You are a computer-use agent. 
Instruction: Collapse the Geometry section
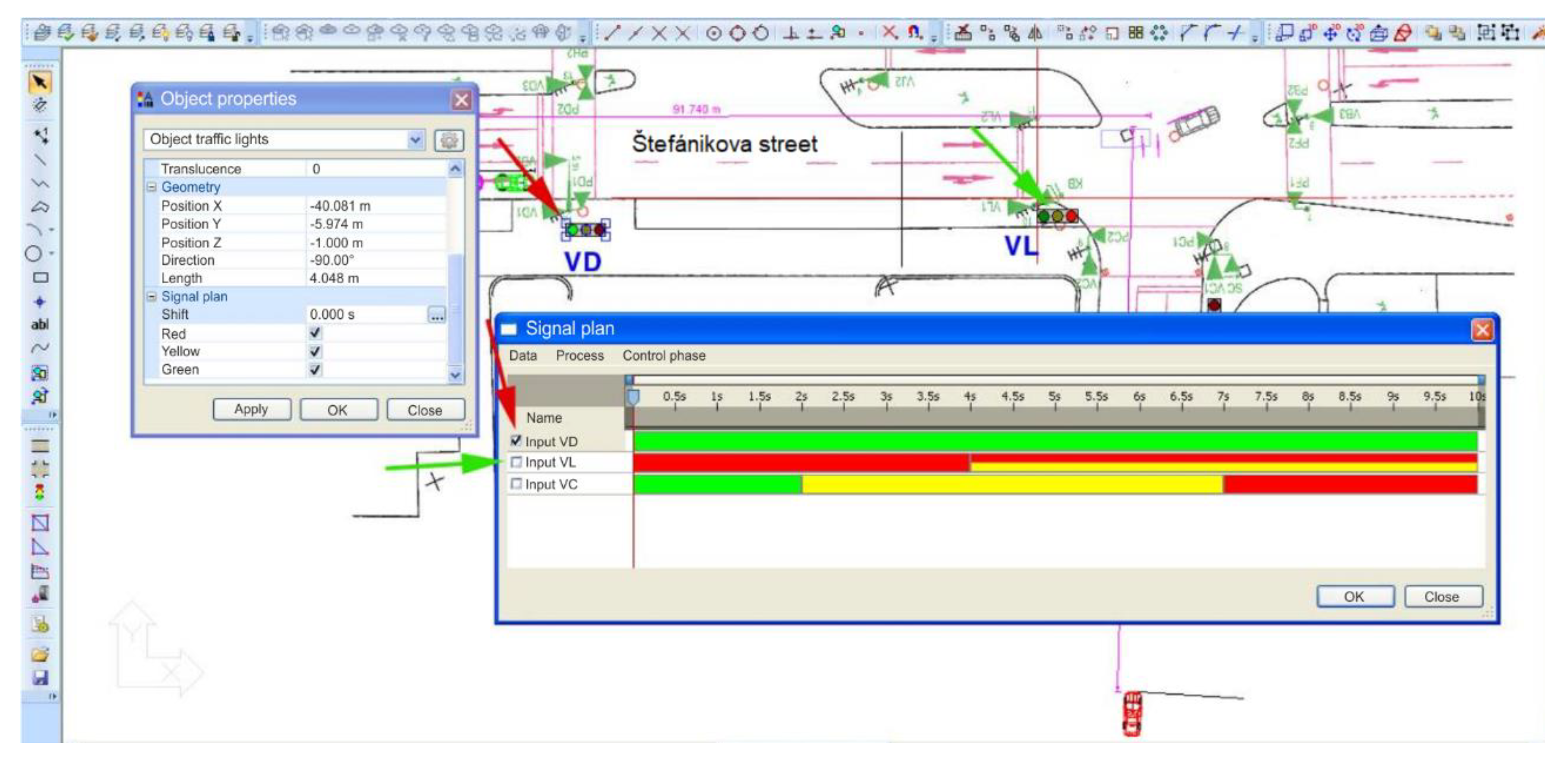152,187
